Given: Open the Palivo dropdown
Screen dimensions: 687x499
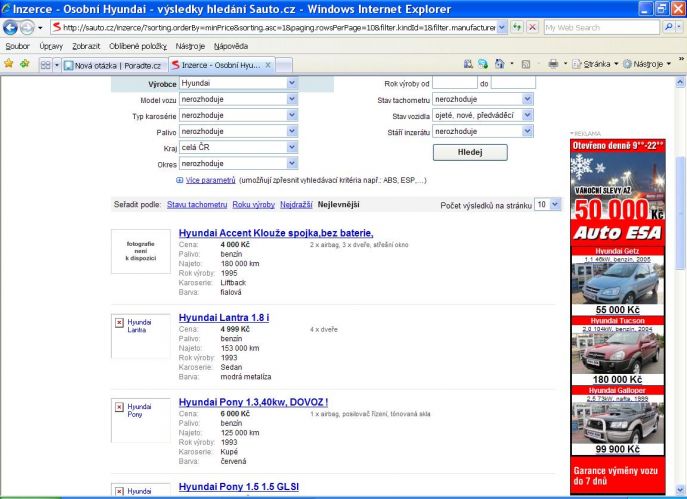Looking at the screenshot, I should [239, 131].
